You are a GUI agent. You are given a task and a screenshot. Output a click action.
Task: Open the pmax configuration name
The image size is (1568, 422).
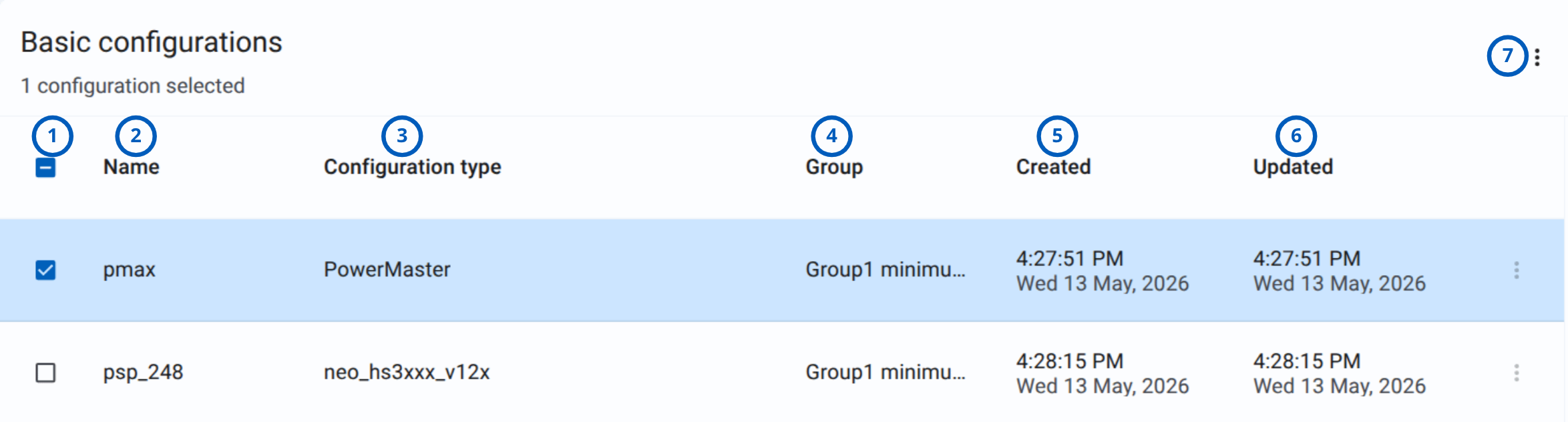pyautogui.click(x=129, y=270)
